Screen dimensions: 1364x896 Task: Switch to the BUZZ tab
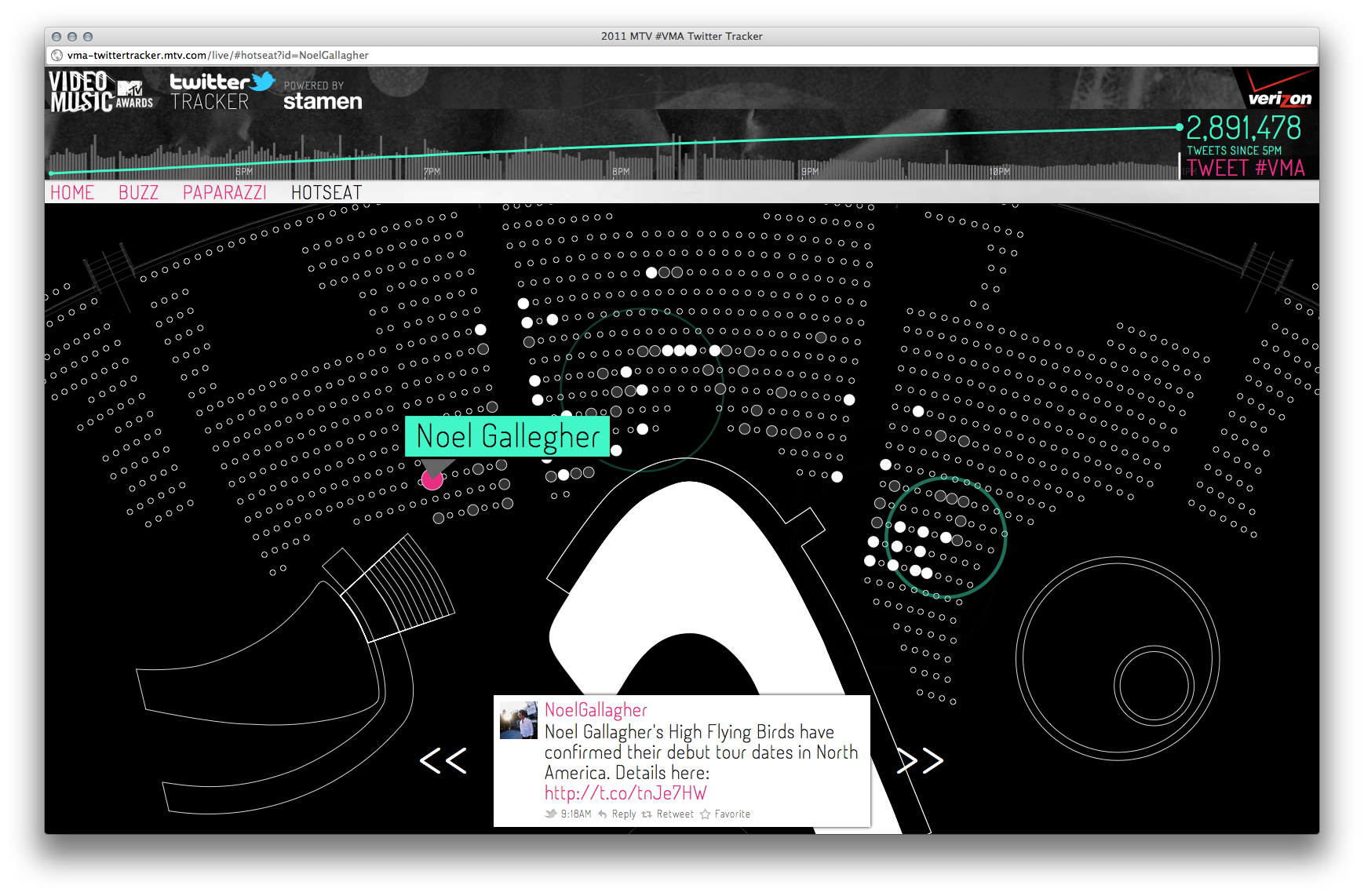tap(138, 193)
